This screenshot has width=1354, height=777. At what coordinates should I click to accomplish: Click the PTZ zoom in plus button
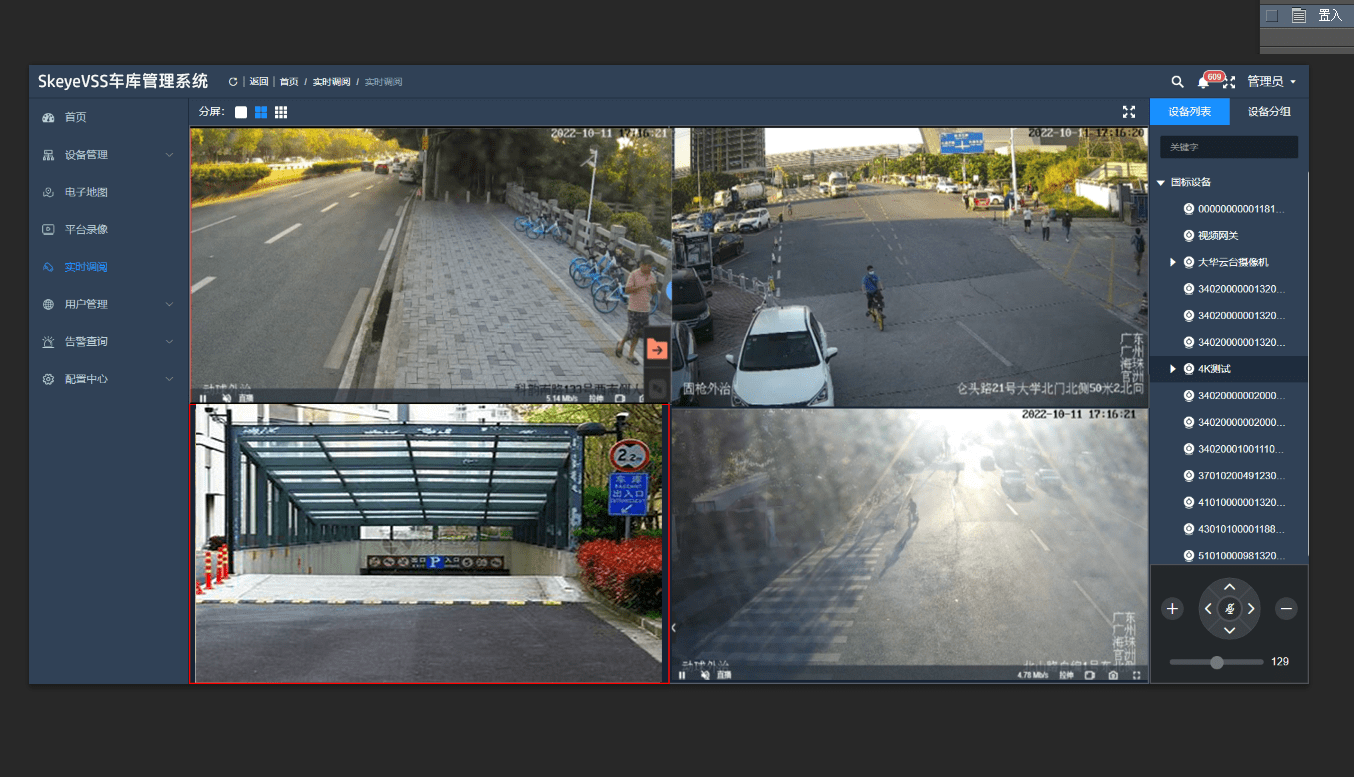pos(1173,608)
